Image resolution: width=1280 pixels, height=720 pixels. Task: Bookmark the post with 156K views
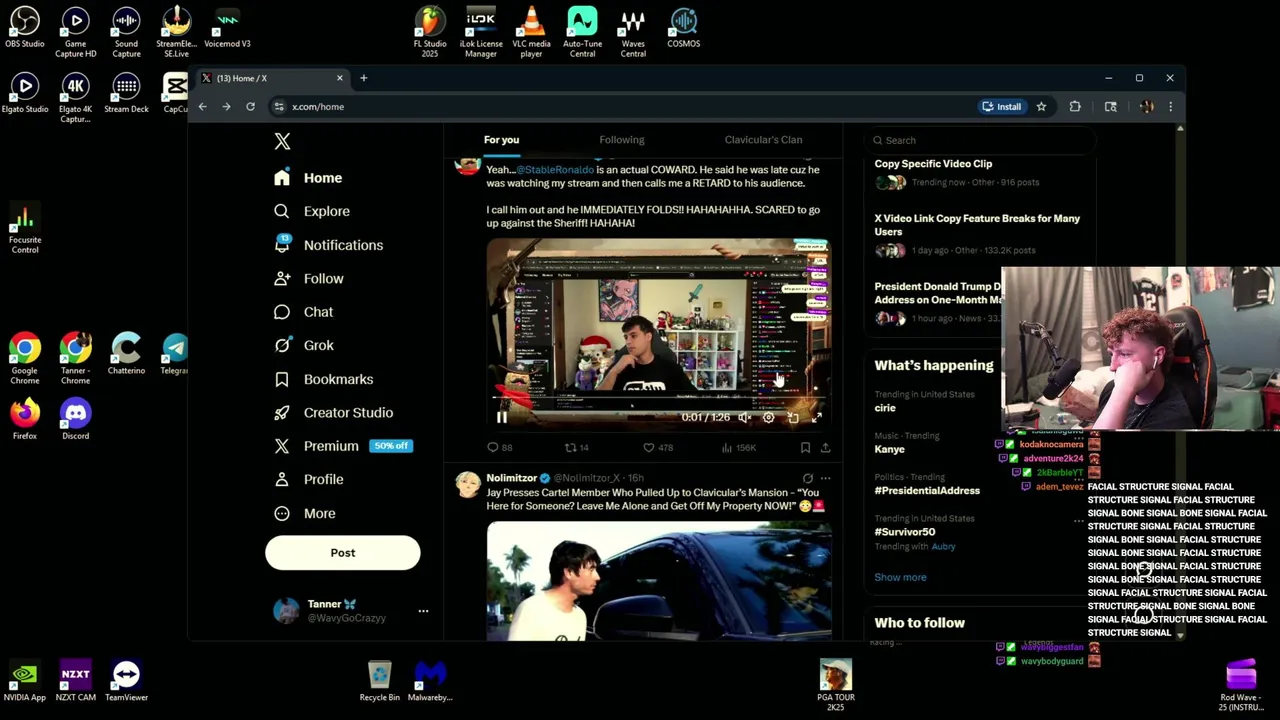(805, 447)
